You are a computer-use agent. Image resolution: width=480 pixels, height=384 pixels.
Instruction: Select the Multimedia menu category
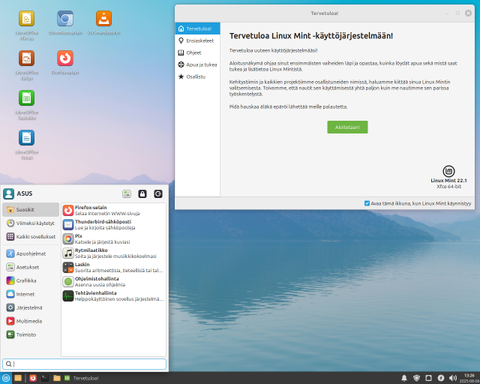(x=31, y=321)
